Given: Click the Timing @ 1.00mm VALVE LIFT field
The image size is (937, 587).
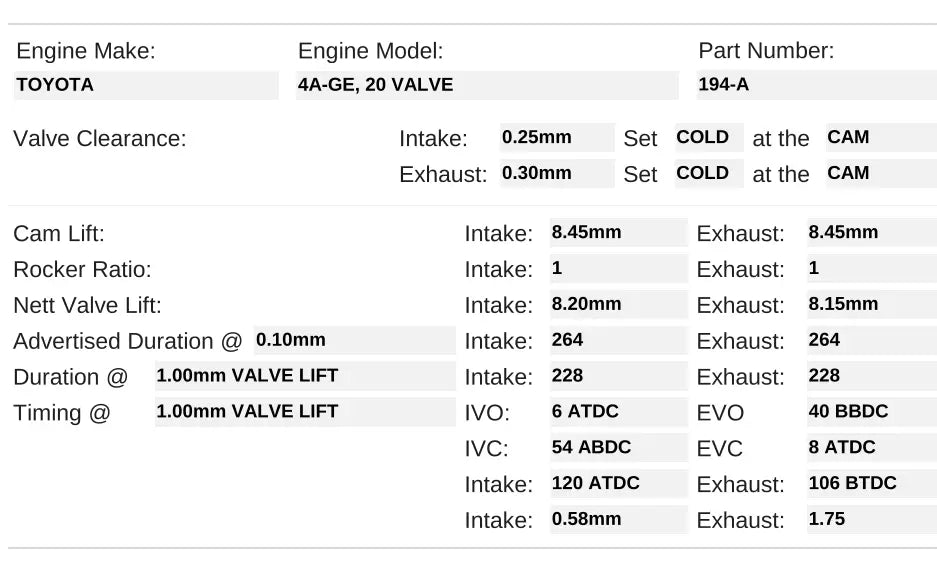Looking at the screenshot, I should 304,411.
